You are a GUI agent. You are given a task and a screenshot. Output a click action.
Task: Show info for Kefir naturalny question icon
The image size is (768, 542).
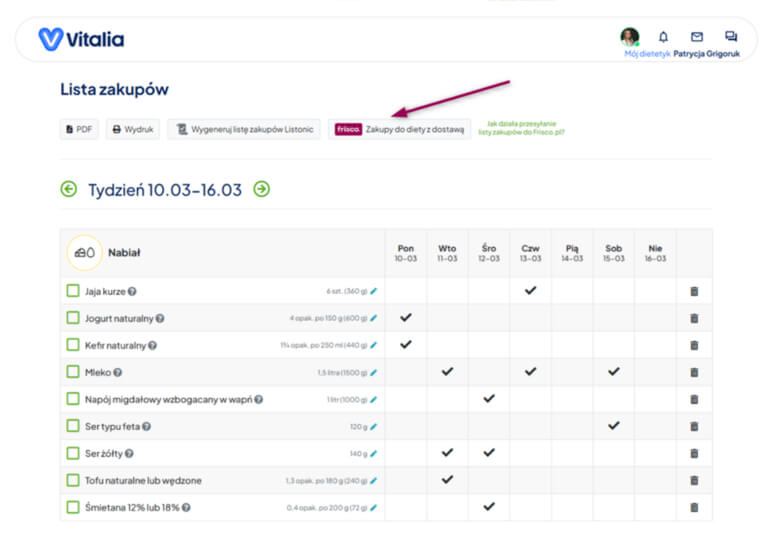pyautogui.click(x=152, y=346)
